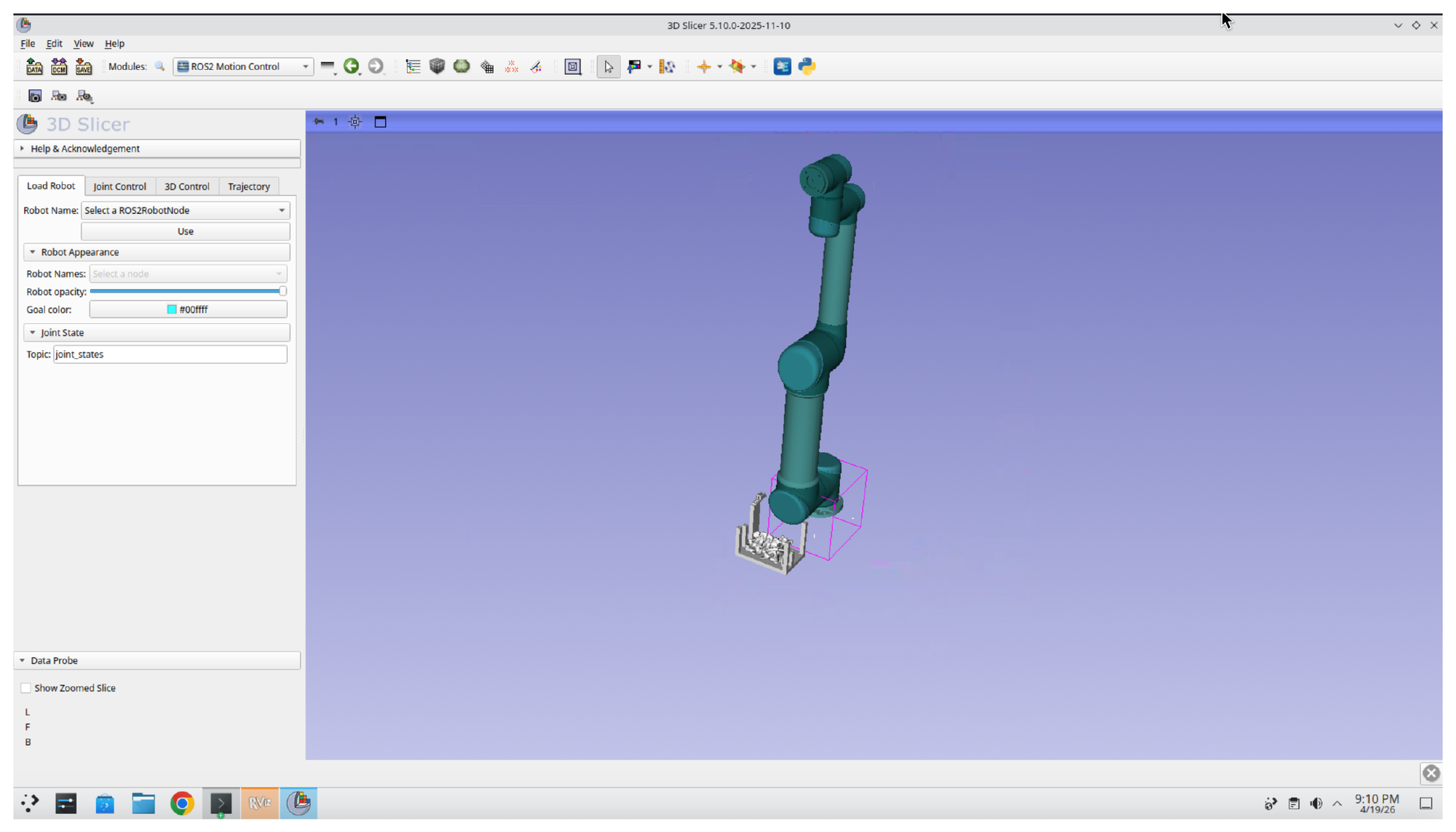The width and height of the screenshot is (1456, 832).
Task: Launch RViz from the taskbar
Action: (x=260, y=803)
